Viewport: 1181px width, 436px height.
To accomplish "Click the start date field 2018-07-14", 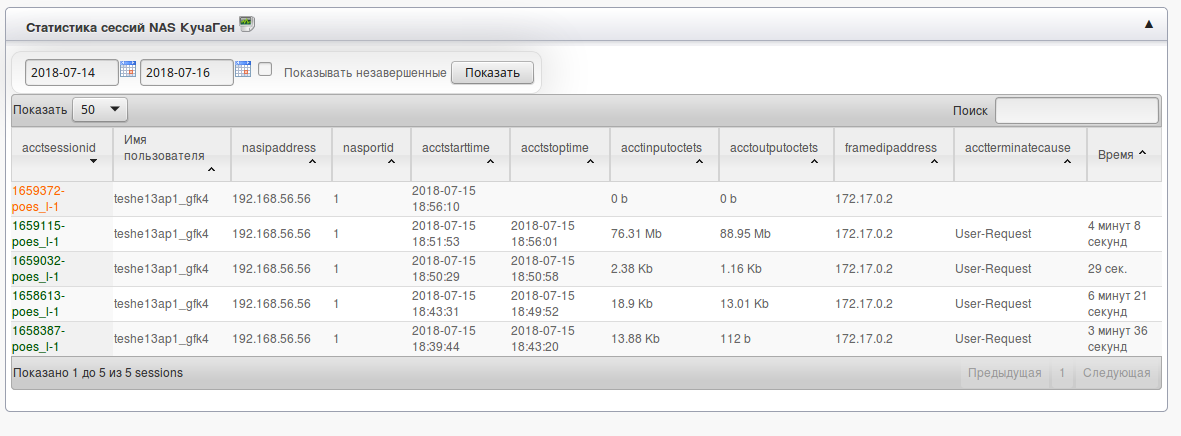I will (70, 73).
